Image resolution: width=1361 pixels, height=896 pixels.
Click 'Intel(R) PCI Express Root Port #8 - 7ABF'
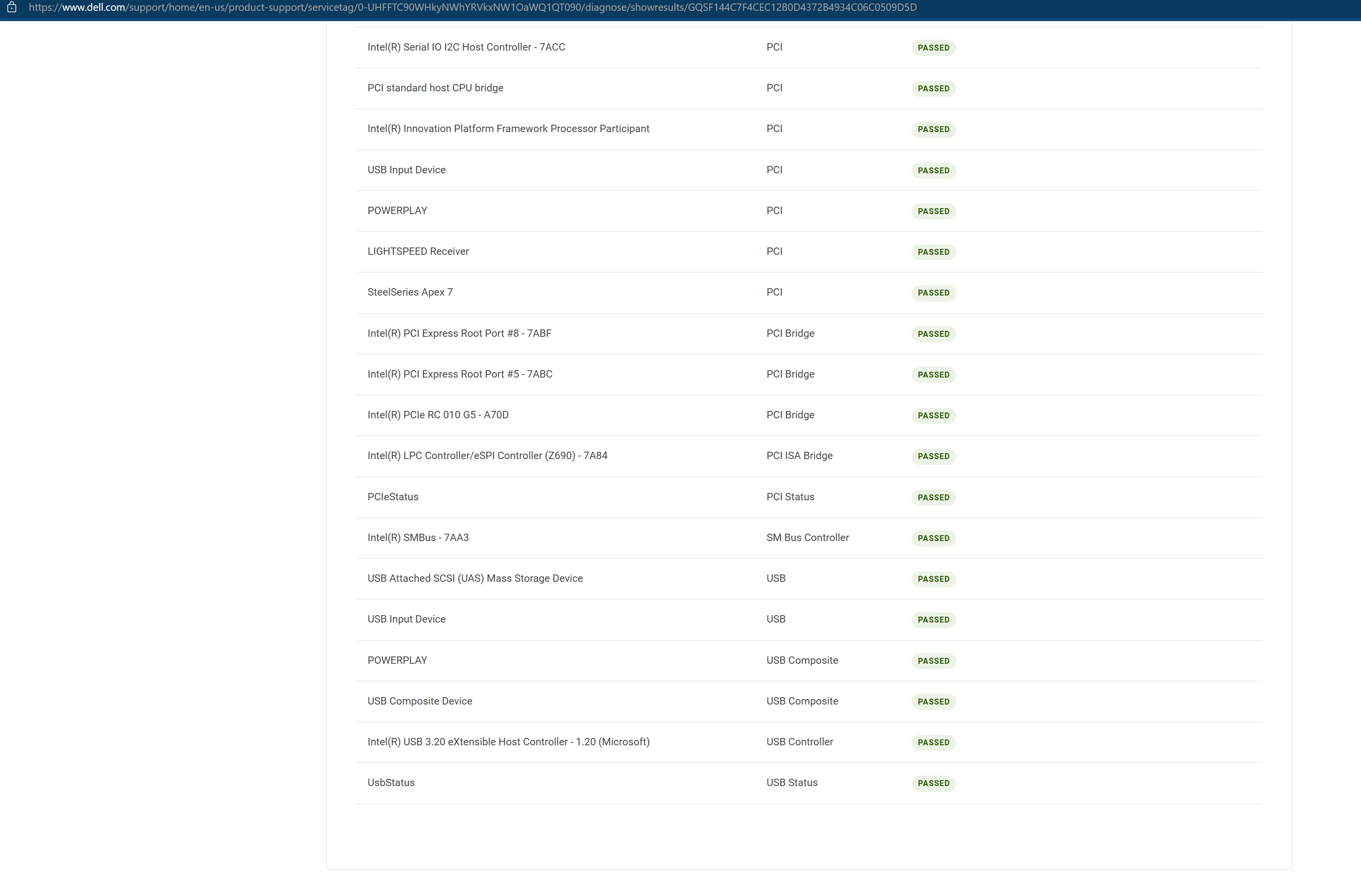click(x=459, y=333)
